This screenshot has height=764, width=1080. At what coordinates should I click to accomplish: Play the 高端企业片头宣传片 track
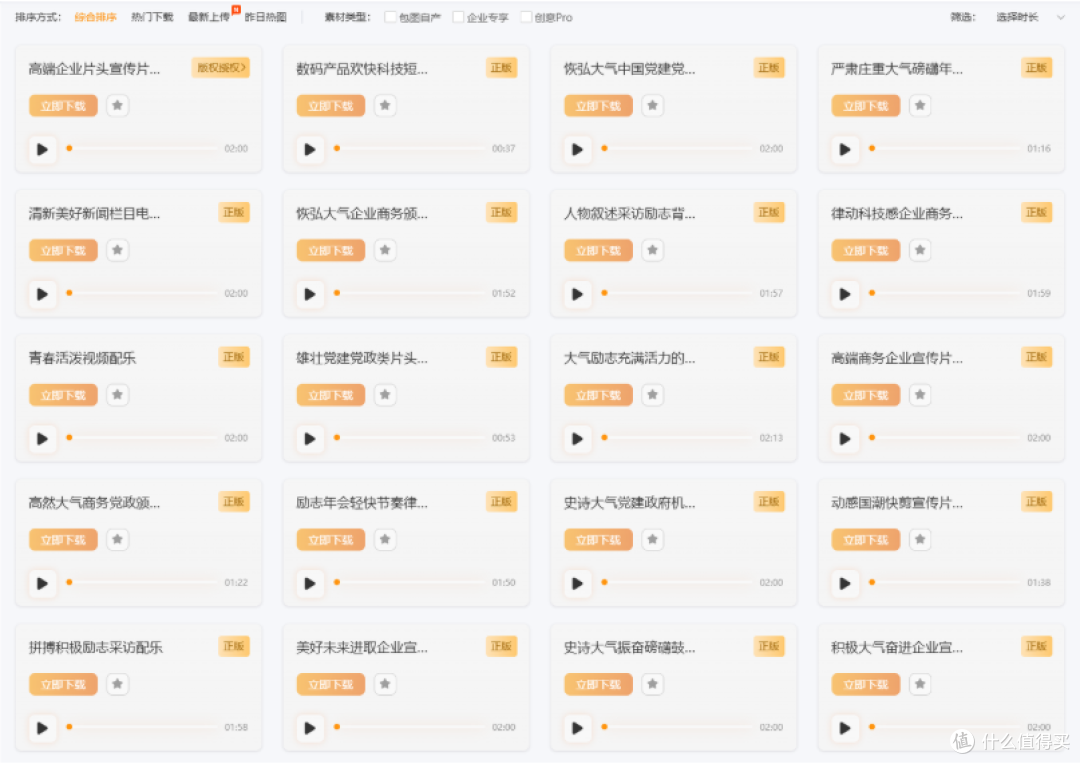click(x=42, y=149)
